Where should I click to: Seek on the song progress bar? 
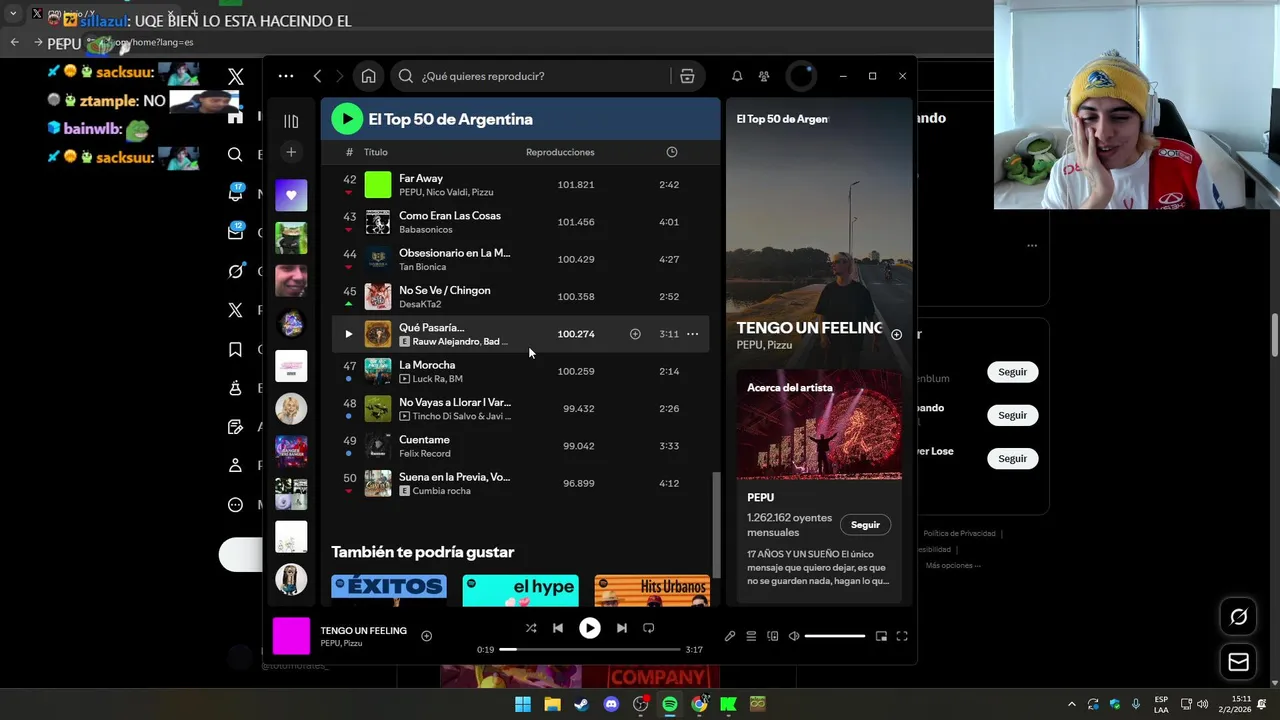pyautogui.click(x=590, y=650)
